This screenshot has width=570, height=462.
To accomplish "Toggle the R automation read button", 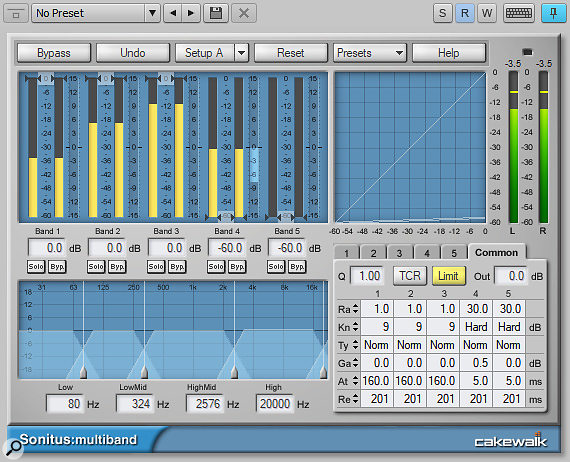I will click(465, 13).
